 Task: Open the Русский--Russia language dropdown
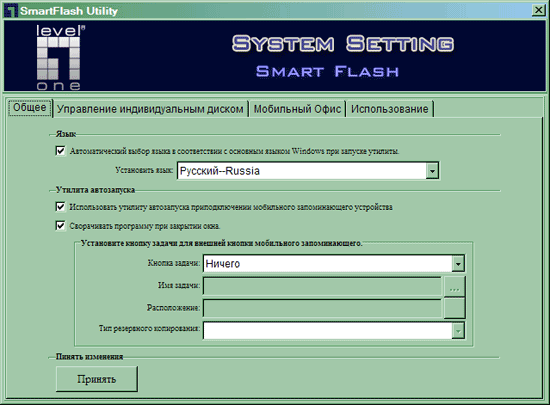432,171
